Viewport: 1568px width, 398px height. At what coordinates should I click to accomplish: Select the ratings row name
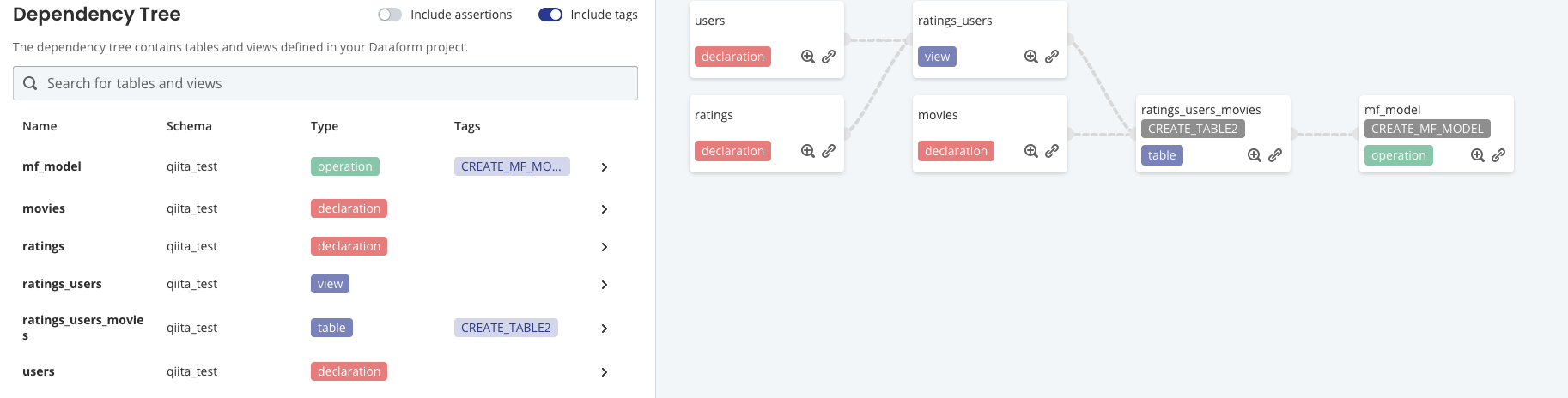coord(43,246)
